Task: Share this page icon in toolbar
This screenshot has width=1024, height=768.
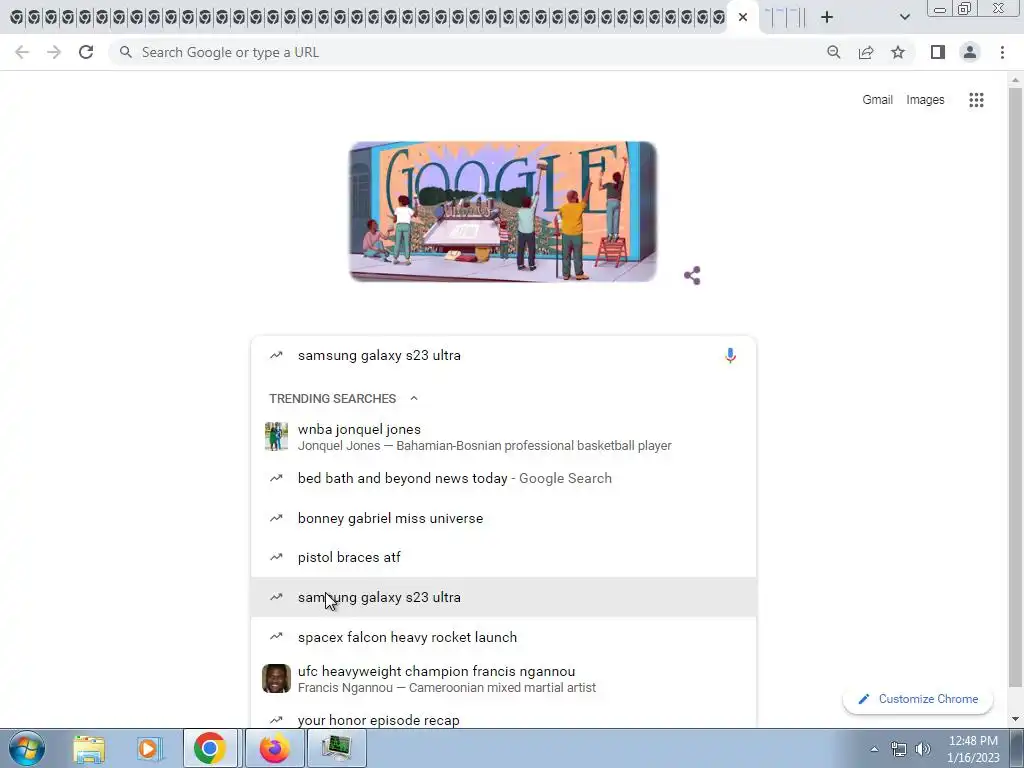Action: (866, 52)
